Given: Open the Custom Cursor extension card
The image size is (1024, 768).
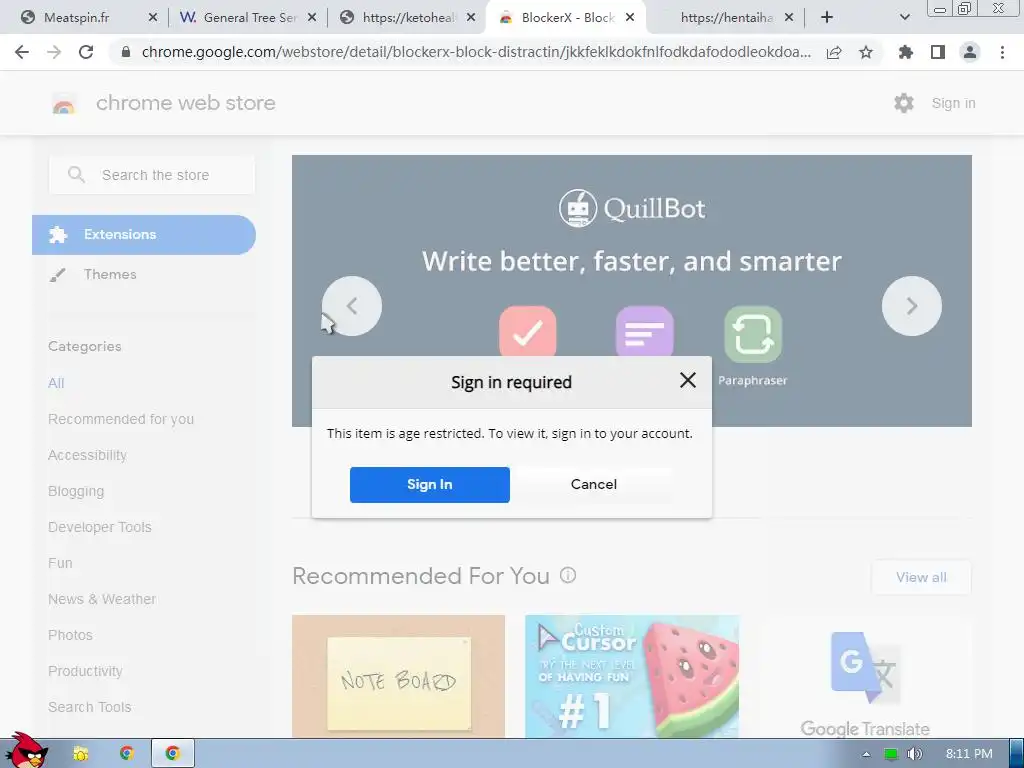Looking at the screenshot, I should point(632,677).
